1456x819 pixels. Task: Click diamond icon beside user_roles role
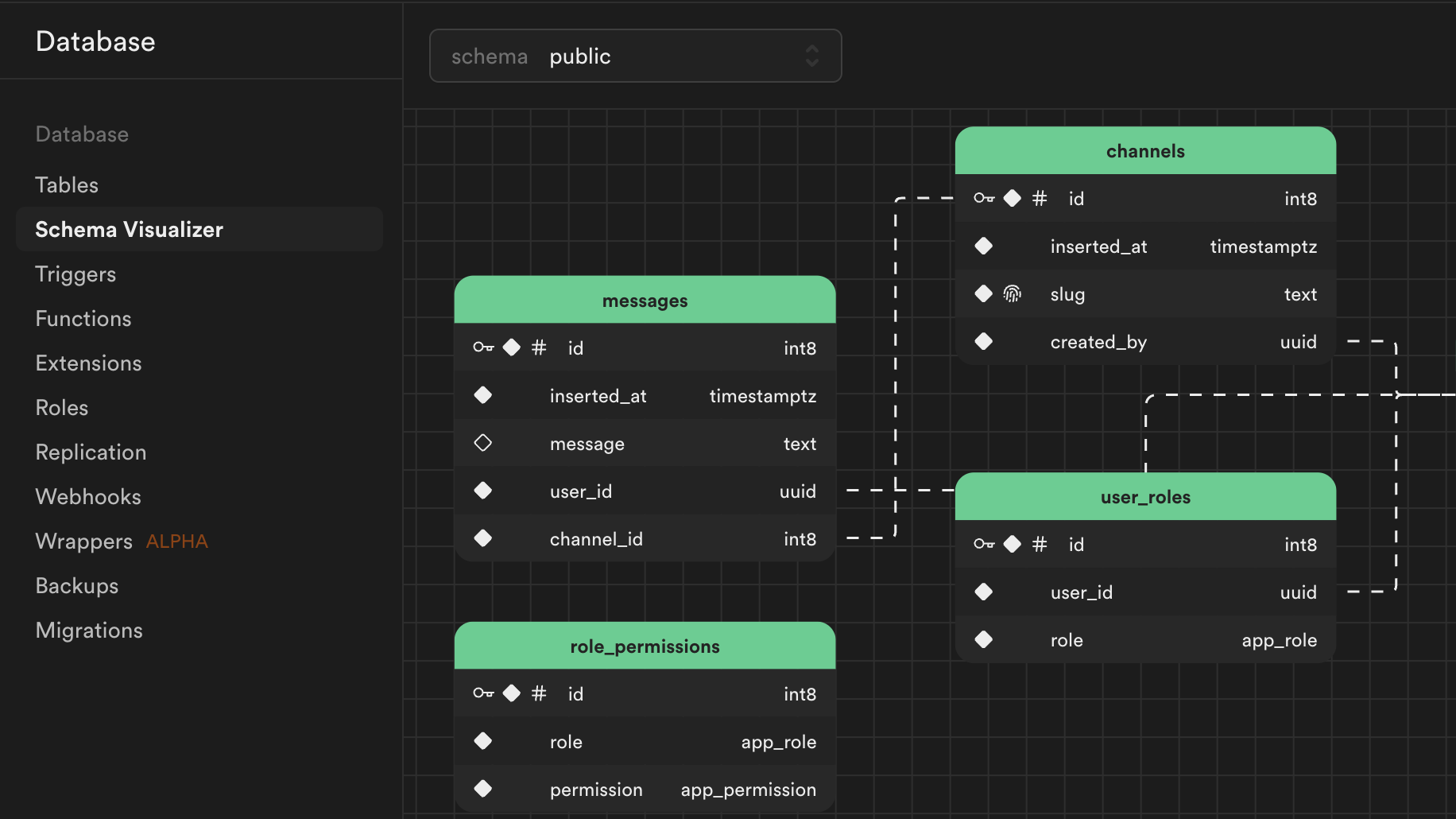(984, 639)
